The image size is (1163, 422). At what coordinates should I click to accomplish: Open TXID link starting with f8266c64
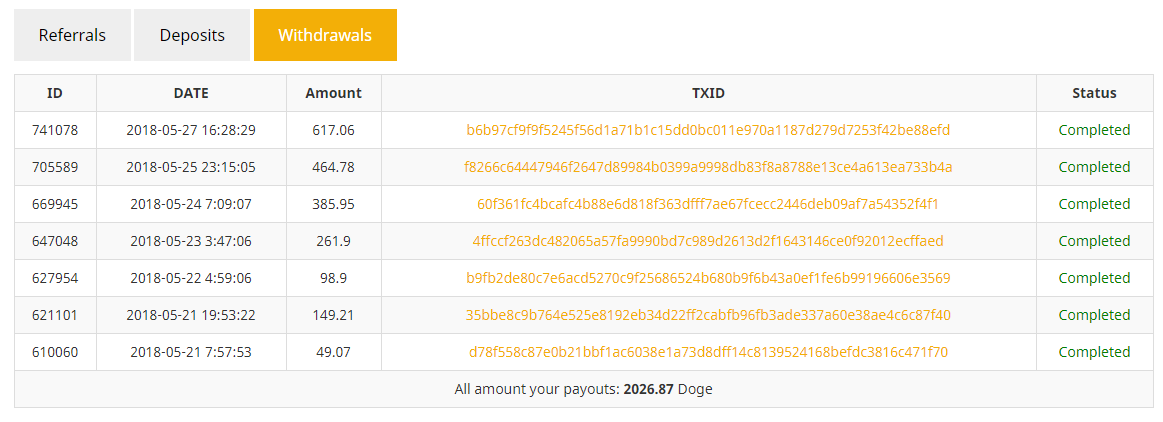click(x=708, y=168)
